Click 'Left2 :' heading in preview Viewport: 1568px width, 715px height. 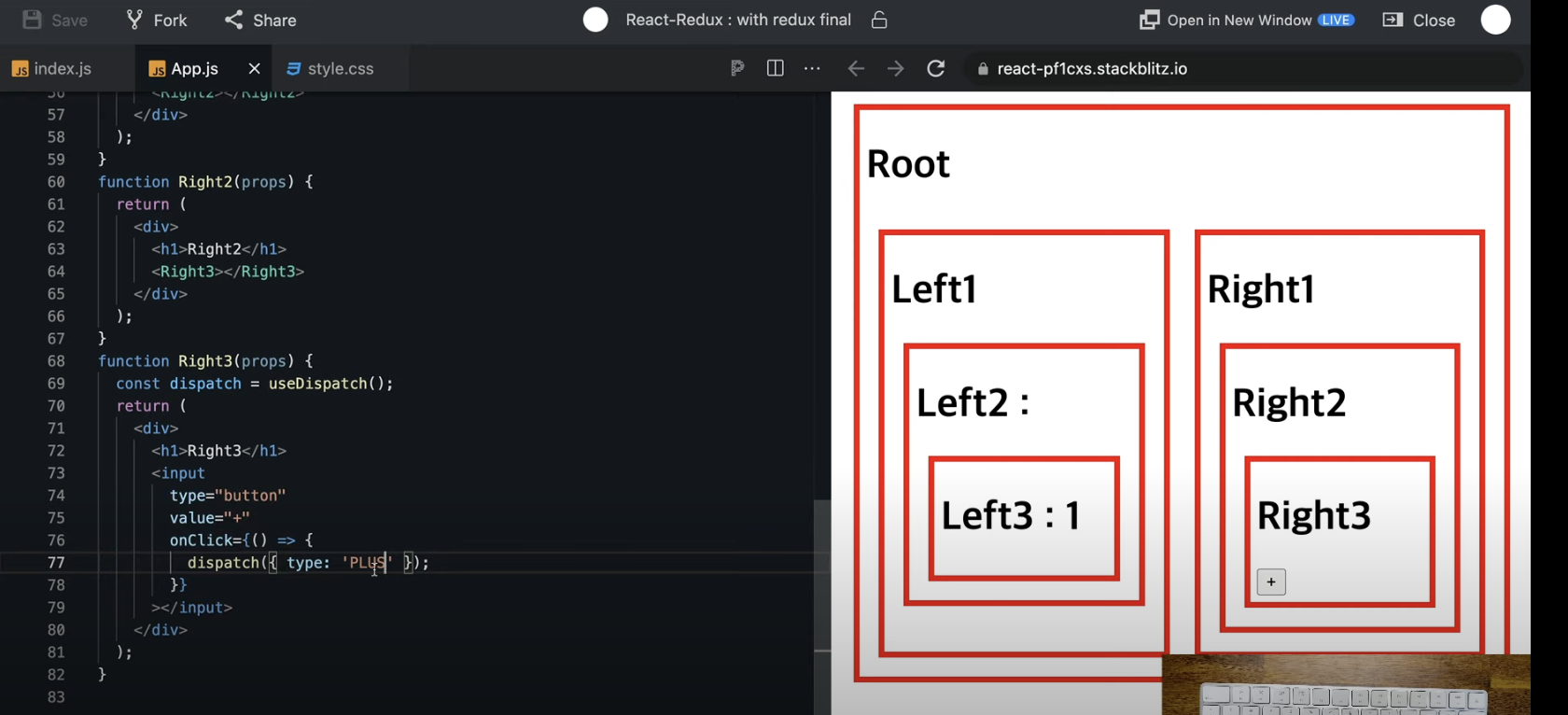point(973,403)
